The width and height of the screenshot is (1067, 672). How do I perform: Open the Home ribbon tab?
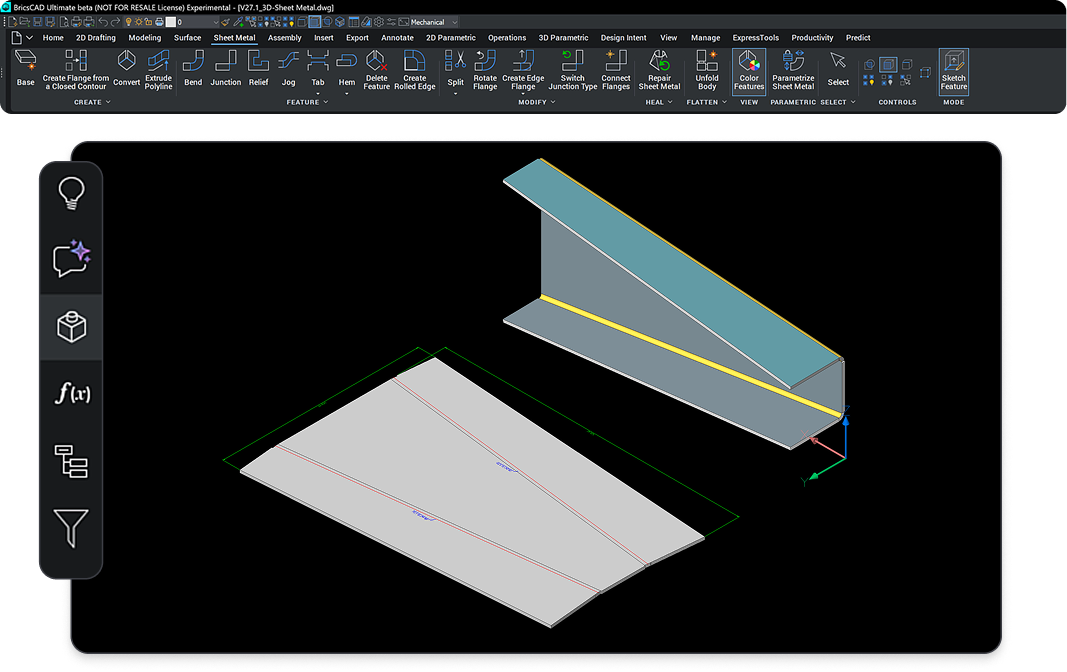[x=53, y=37]
